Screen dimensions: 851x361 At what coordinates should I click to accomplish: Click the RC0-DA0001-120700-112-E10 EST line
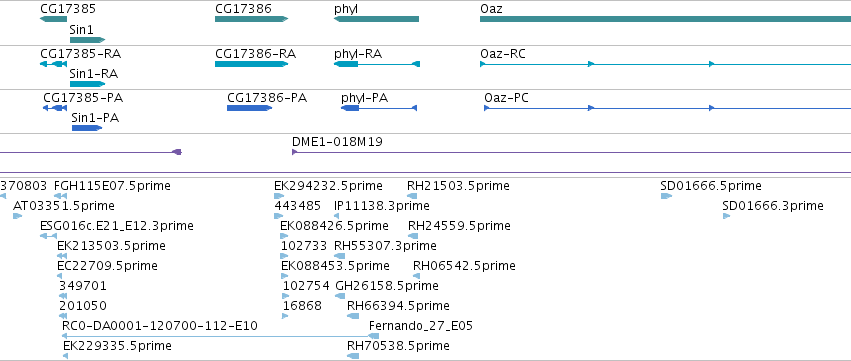tap(220, 336)
